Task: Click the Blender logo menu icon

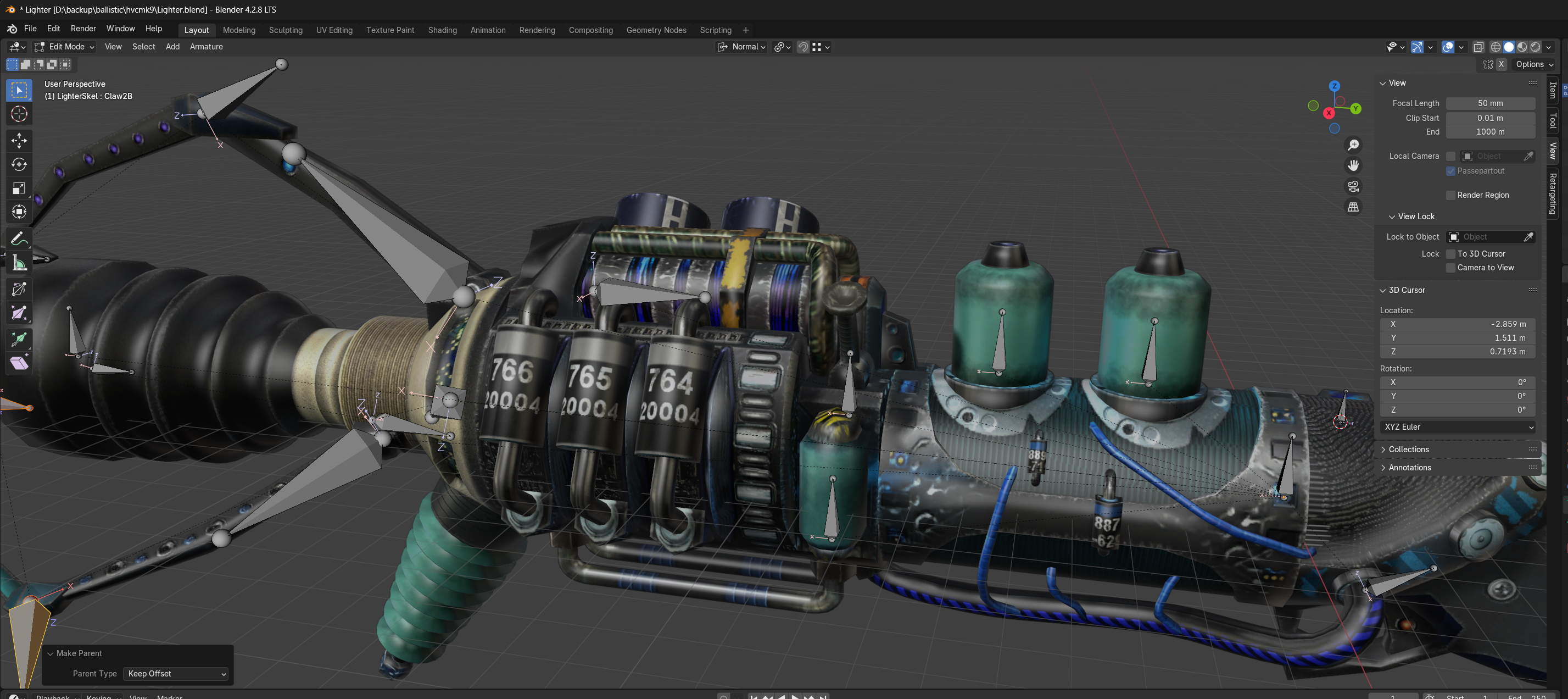Action: pos(12,29)
